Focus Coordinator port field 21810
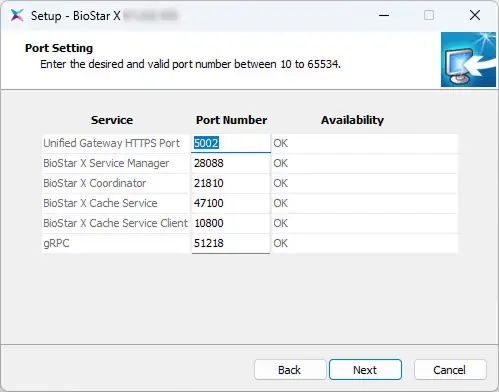Screen dimensions: 499x392 click(x=231, y=183)
